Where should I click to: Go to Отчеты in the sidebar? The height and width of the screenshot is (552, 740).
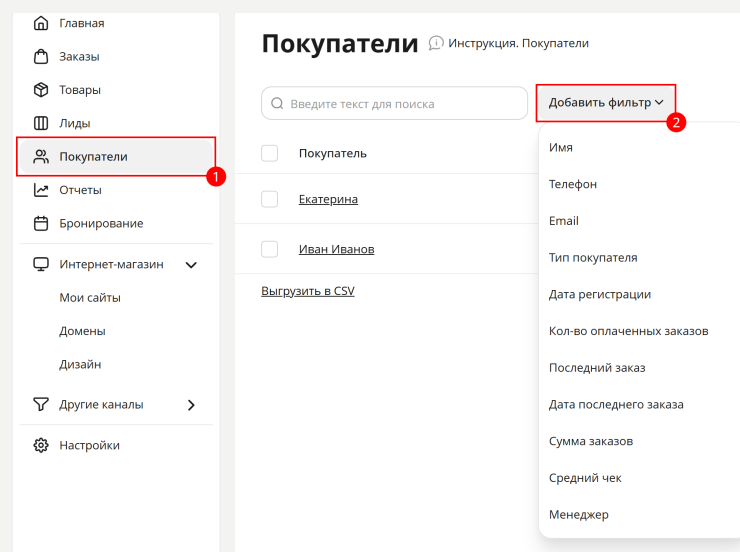[80, 190]
